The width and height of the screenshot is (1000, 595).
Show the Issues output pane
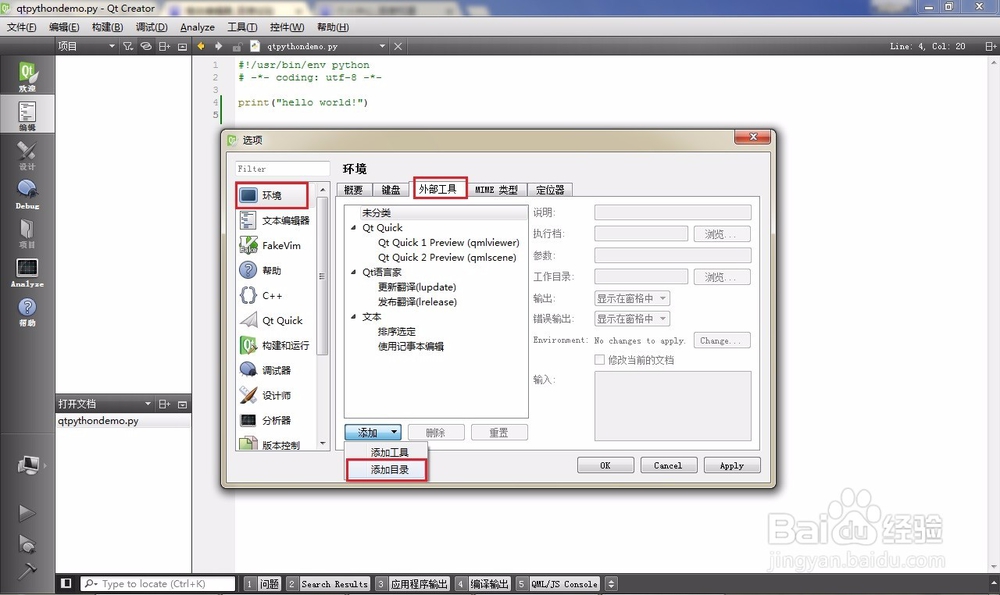262,584
